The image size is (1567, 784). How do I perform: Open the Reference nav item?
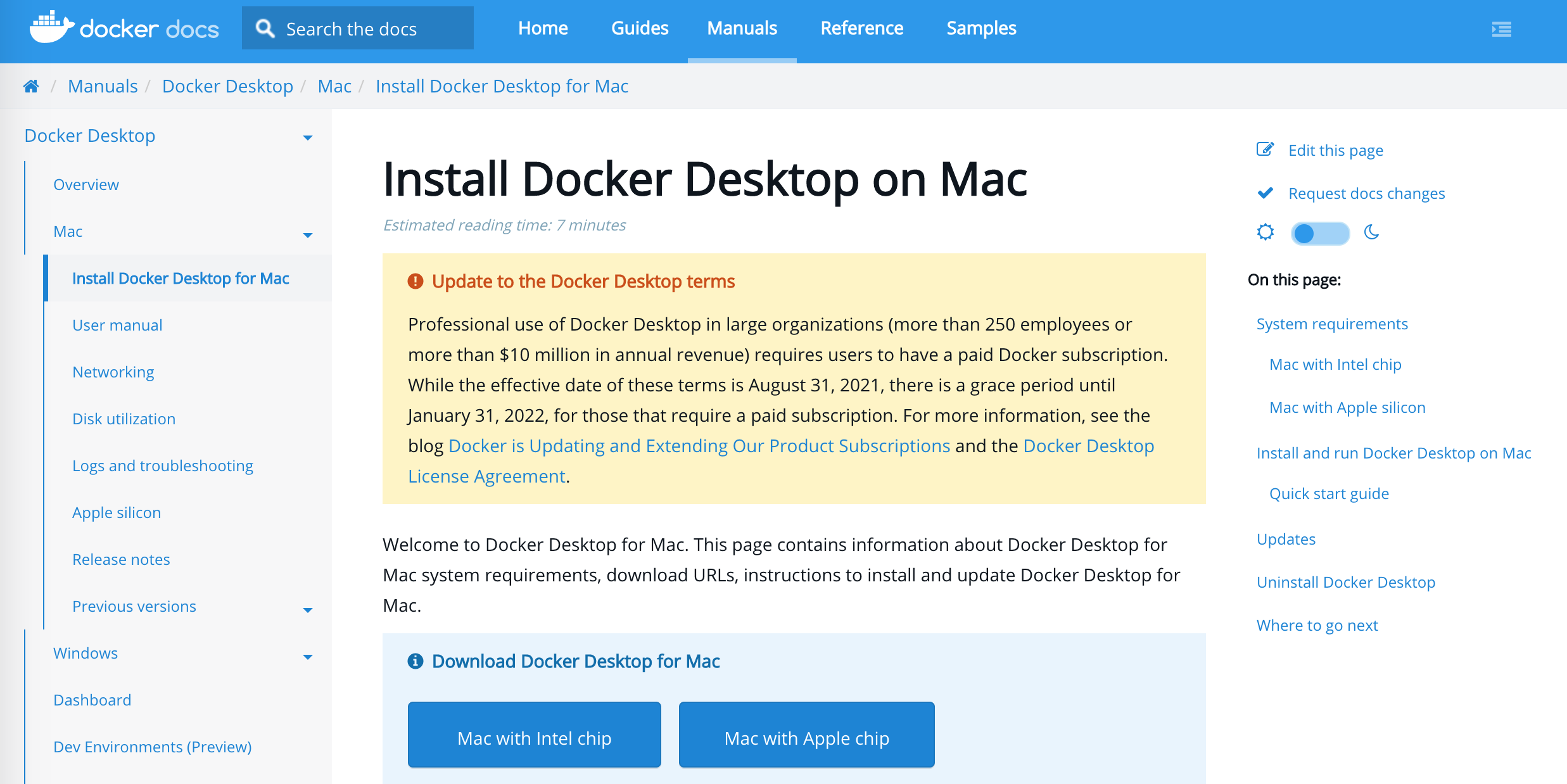click(x=861, y=28)
